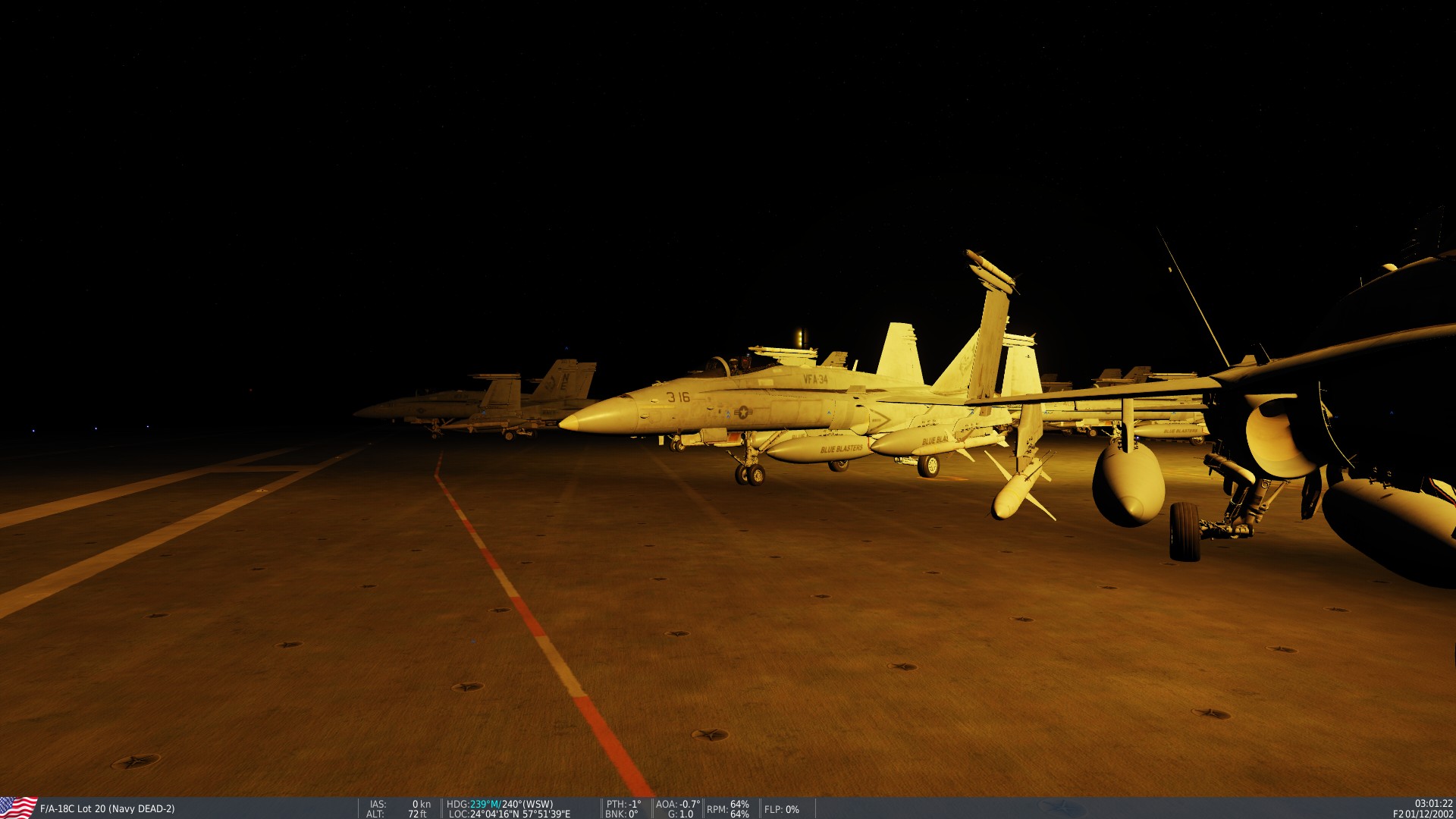Click the US flag icon in status bar
This screenshot has width=1456, height=819.
coord(18,808)
